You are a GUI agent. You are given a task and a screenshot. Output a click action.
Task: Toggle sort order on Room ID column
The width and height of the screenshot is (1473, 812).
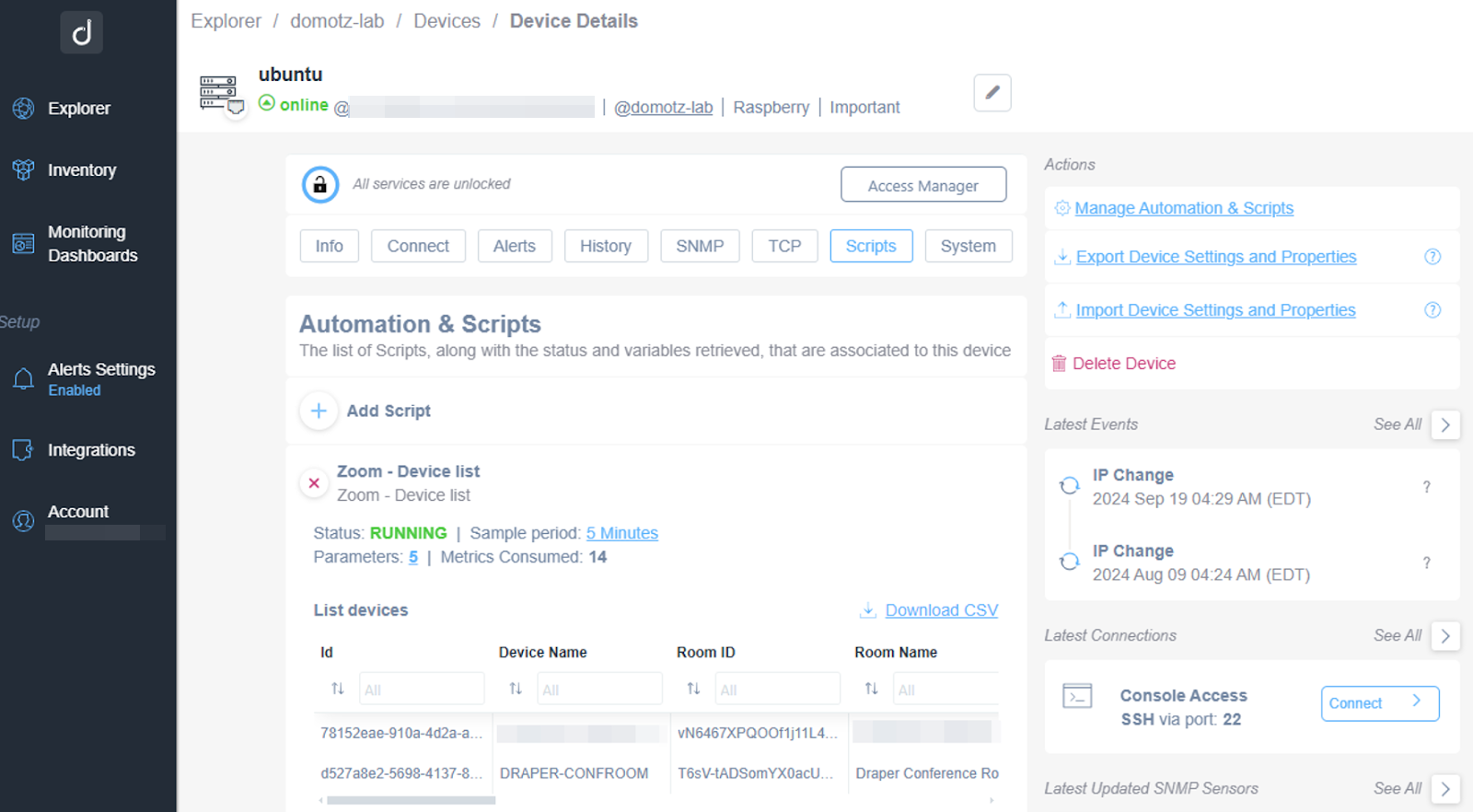693,689
